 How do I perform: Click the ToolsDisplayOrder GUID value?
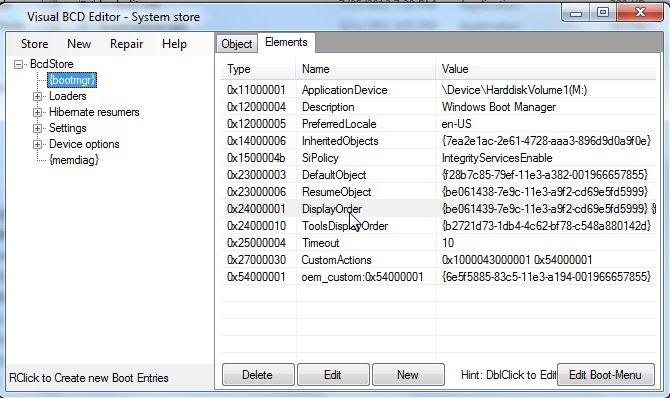click(x=546, y=226)
